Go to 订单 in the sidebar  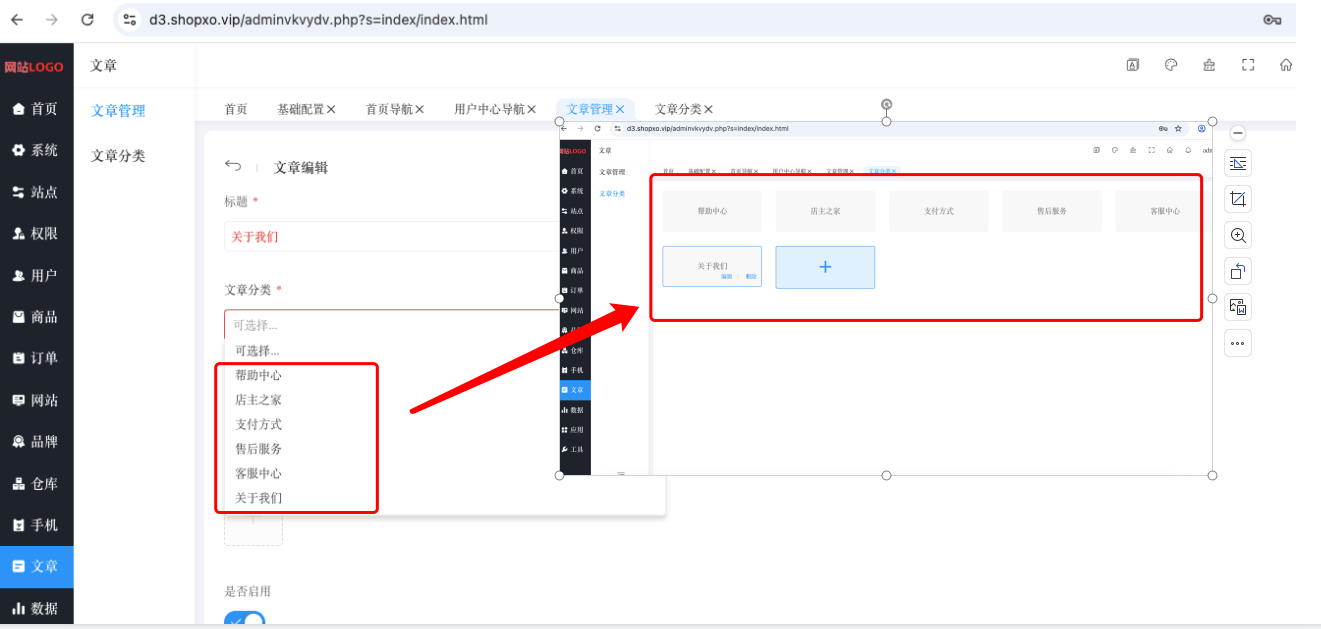pos(36,358)
